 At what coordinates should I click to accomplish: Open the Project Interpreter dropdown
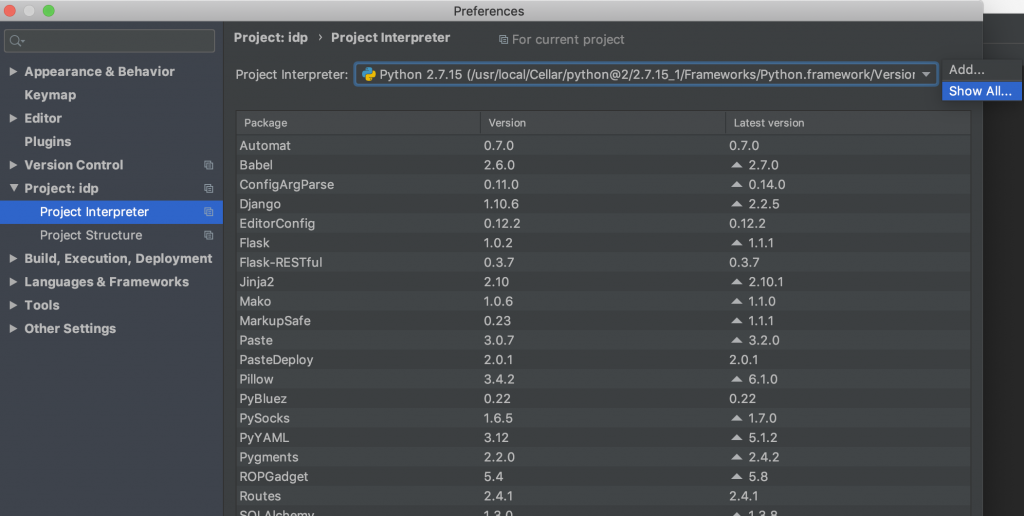[926, 75]
